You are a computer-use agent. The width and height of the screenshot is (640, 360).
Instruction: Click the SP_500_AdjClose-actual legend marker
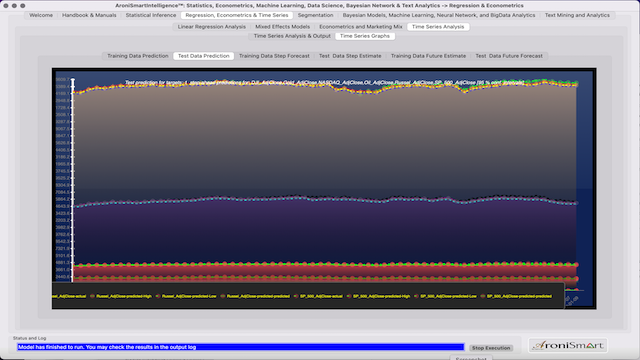click(296, 296)
